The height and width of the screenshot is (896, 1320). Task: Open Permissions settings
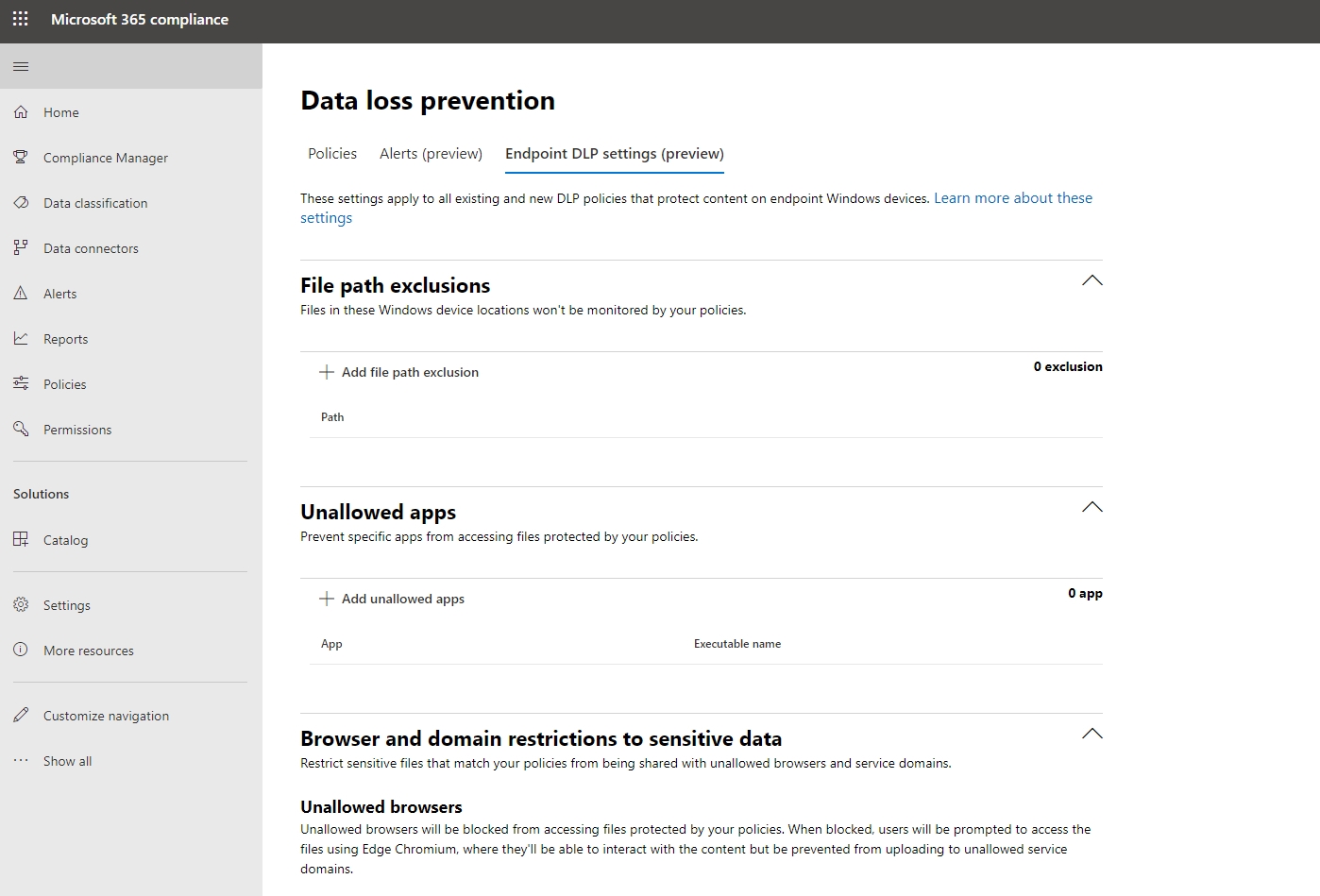coord(77,429)
